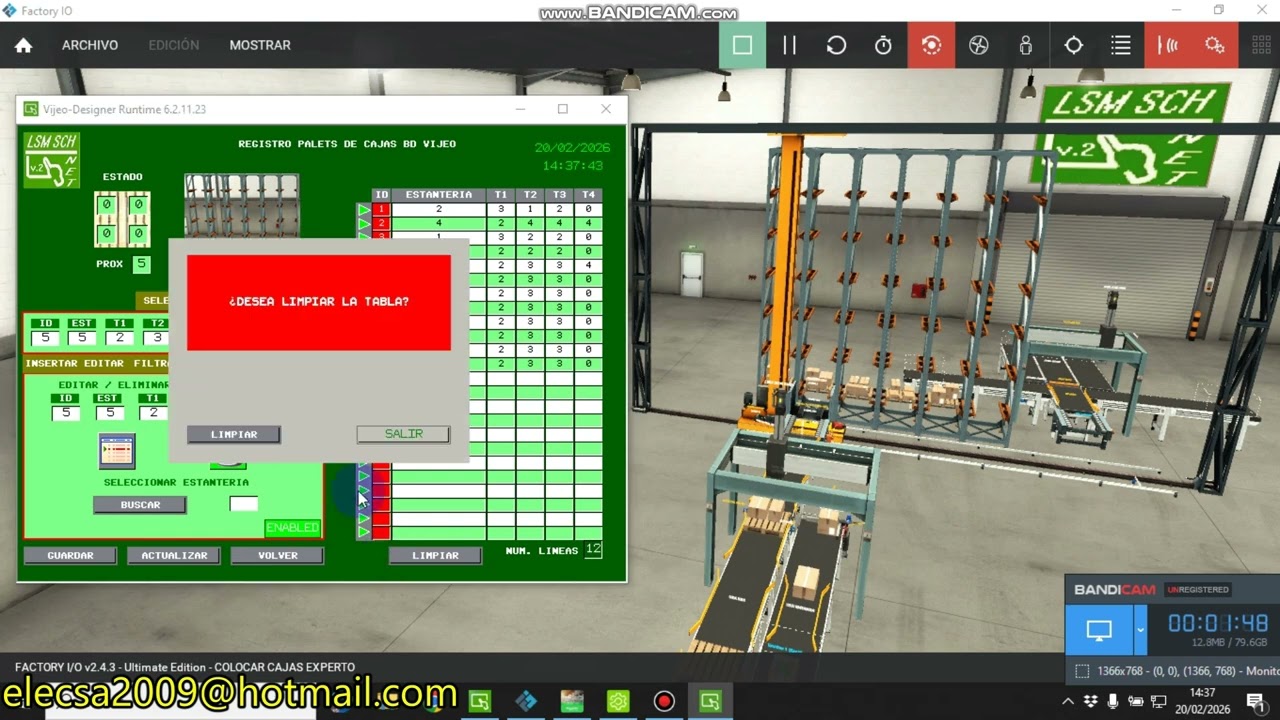Toggle the sensors display icon

[x=1167, y=45]
